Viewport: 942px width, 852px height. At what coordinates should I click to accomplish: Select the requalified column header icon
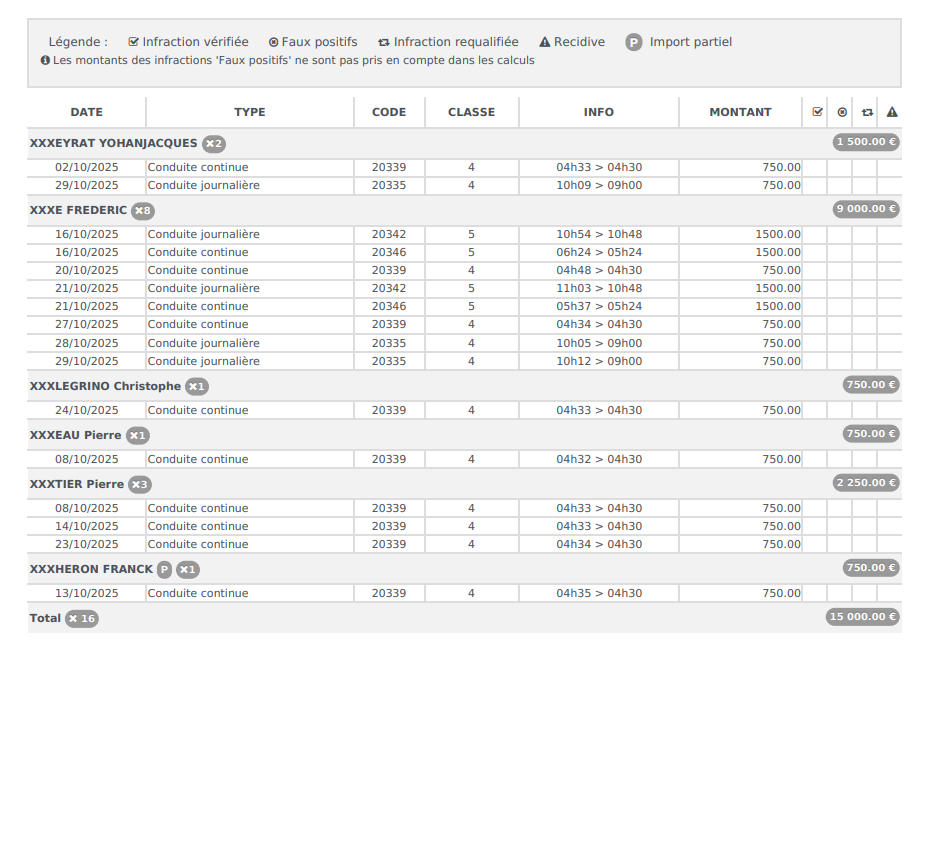867,112
